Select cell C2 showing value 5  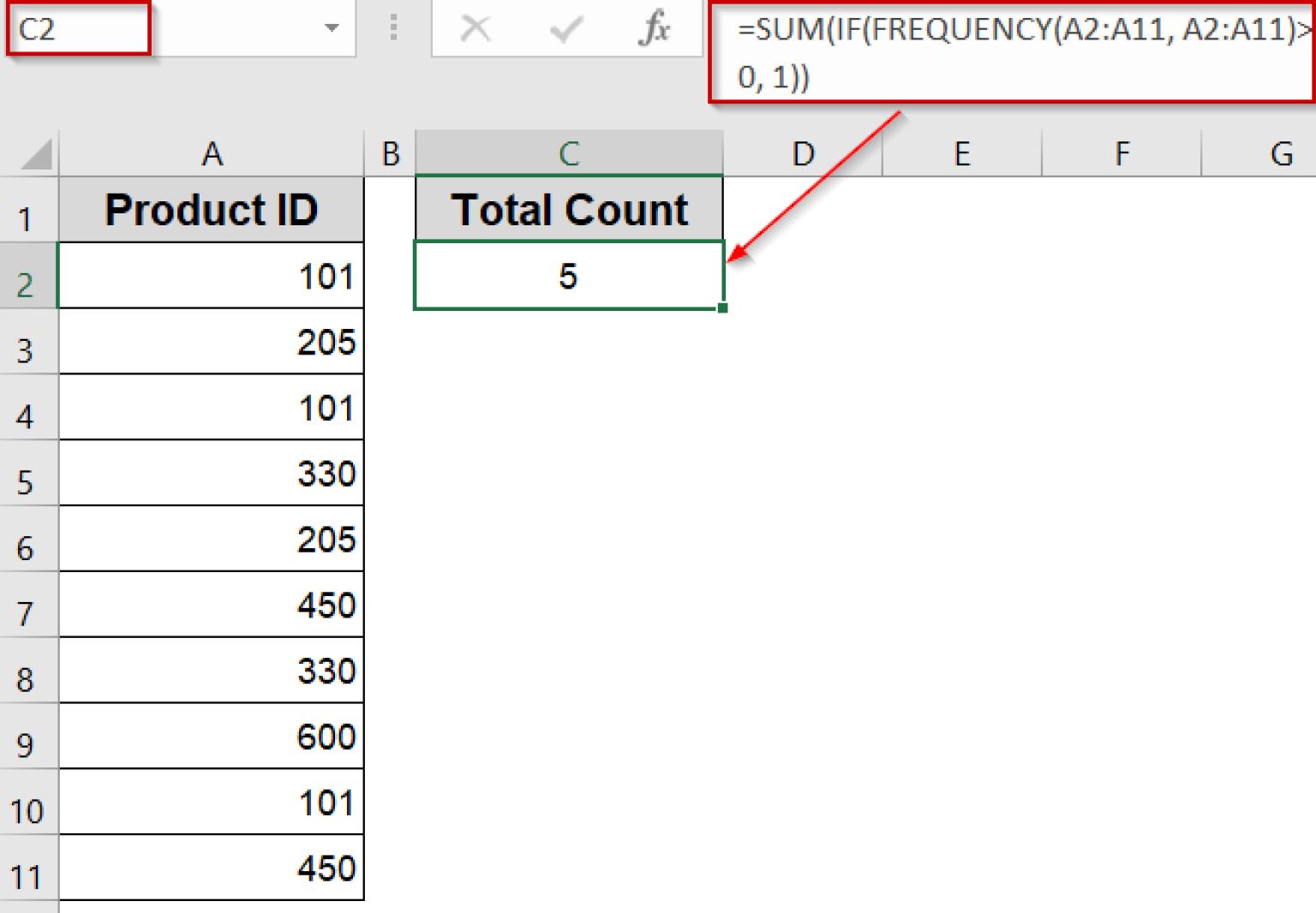(x=568, y=276)
